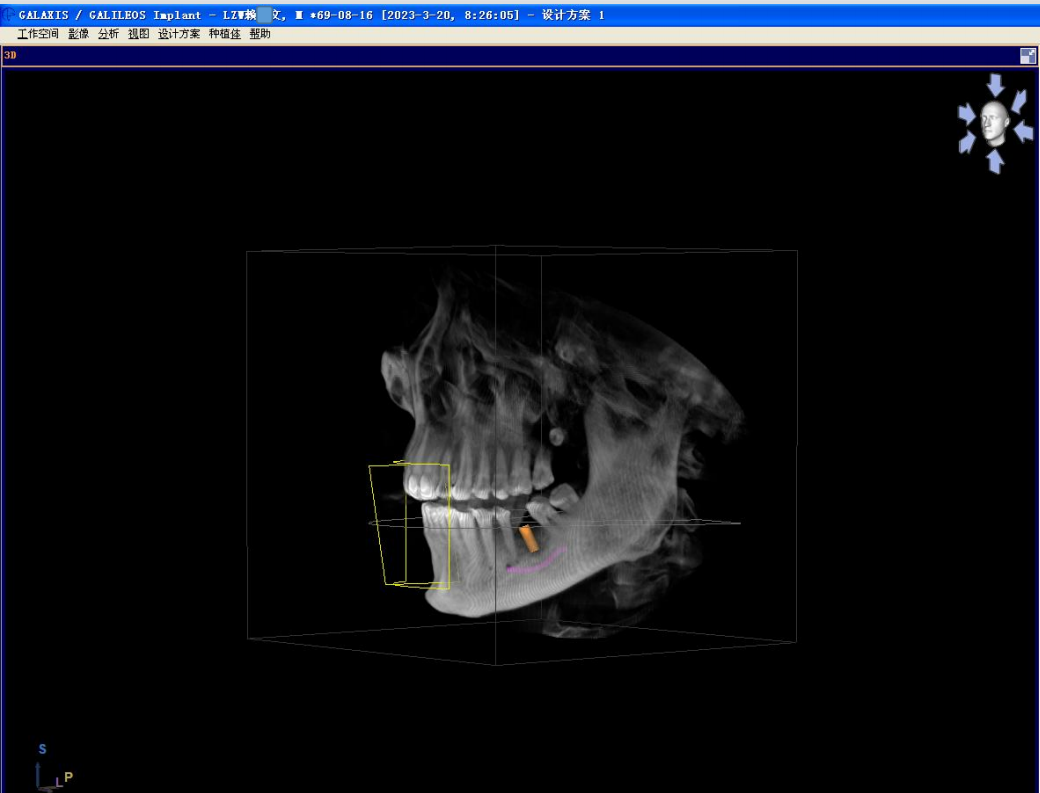Click the S/P axis orientation indicator

click(x=53, y=768)
